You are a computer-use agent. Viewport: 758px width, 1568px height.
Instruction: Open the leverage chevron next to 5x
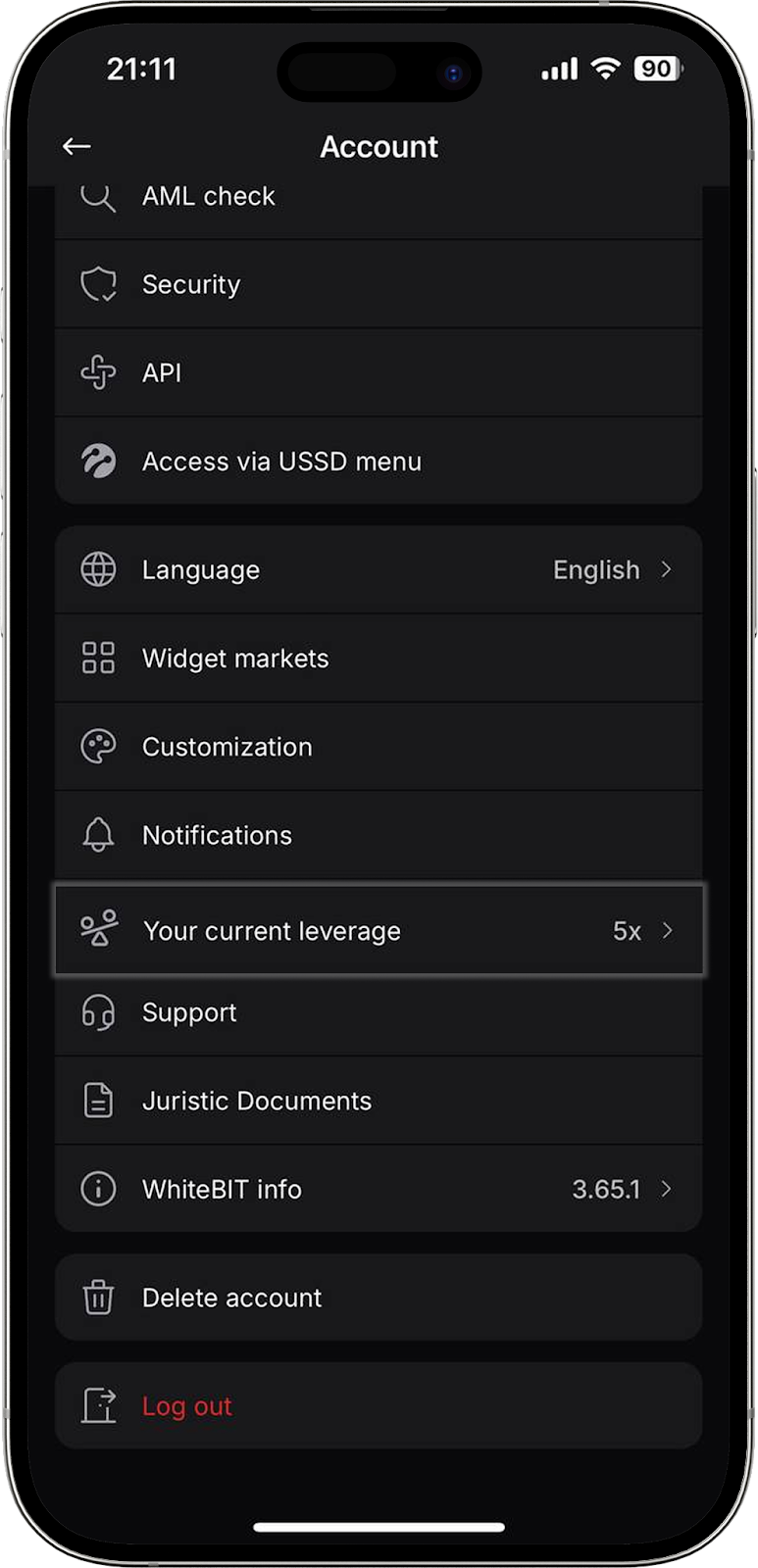click(668, 930)
